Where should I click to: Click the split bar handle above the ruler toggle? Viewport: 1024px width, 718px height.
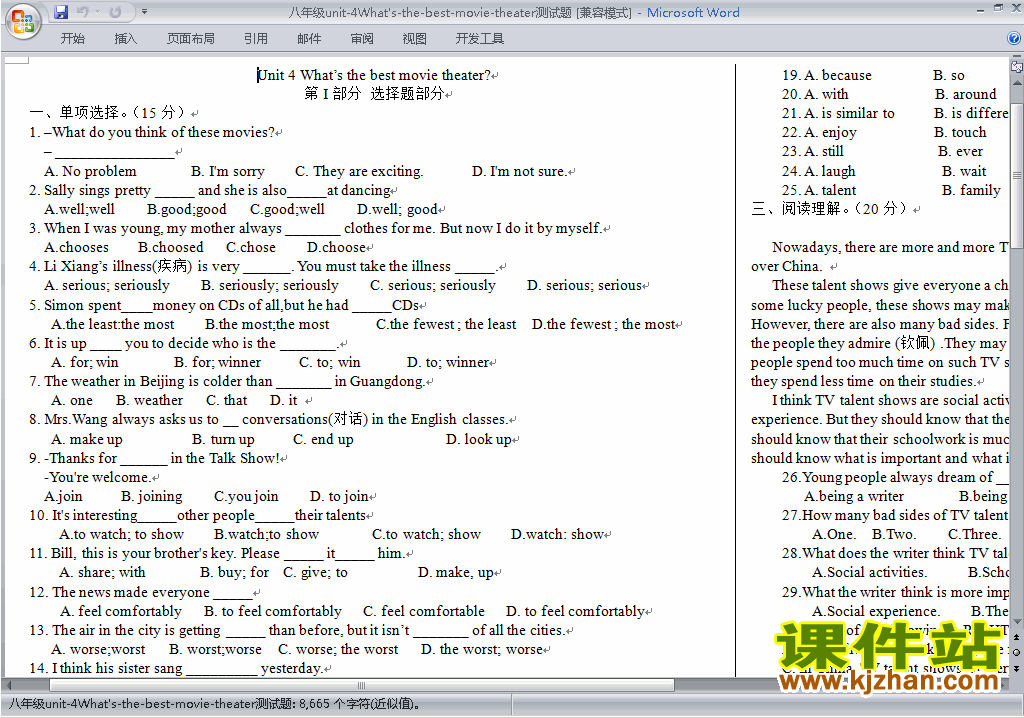coord(1017,57)
